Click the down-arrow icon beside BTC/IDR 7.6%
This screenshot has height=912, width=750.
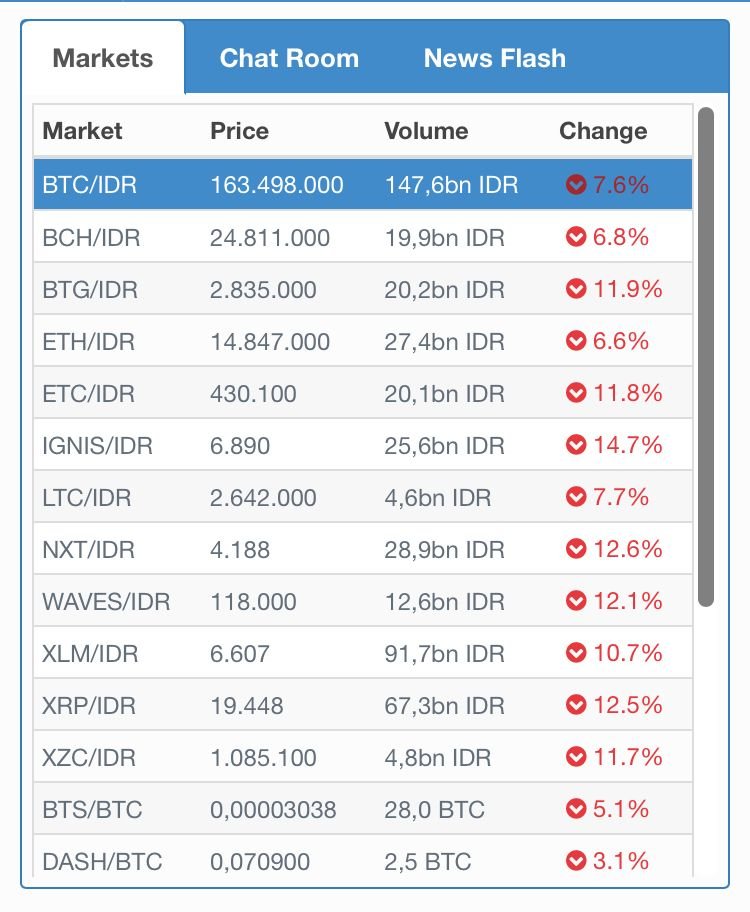tap(575, 185)
